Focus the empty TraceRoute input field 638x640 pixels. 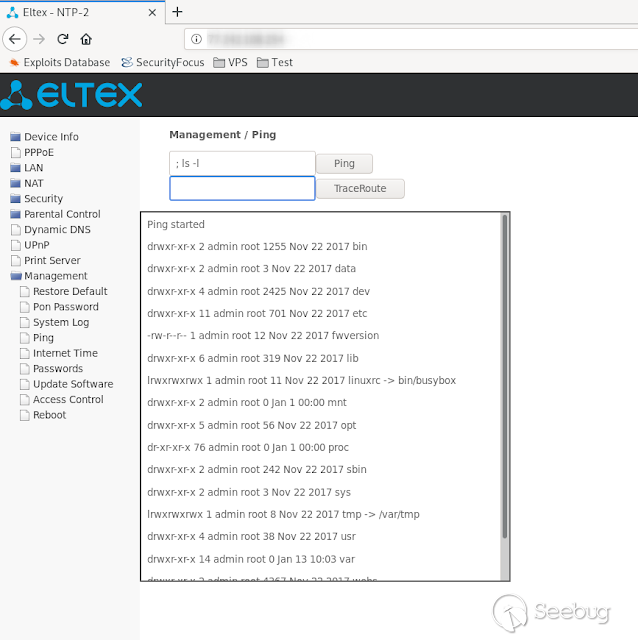coord(242,189)
